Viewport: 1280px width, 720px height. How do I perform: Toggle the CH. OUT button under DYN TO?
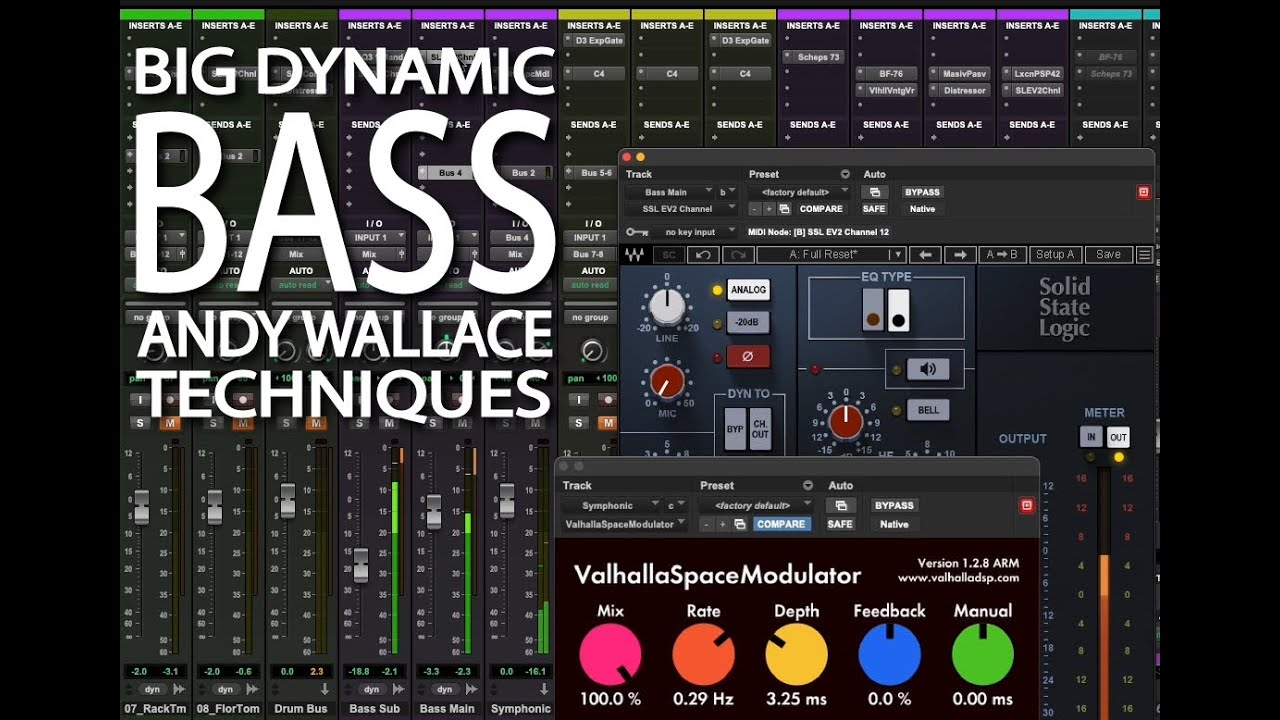[x=760, y=428]
